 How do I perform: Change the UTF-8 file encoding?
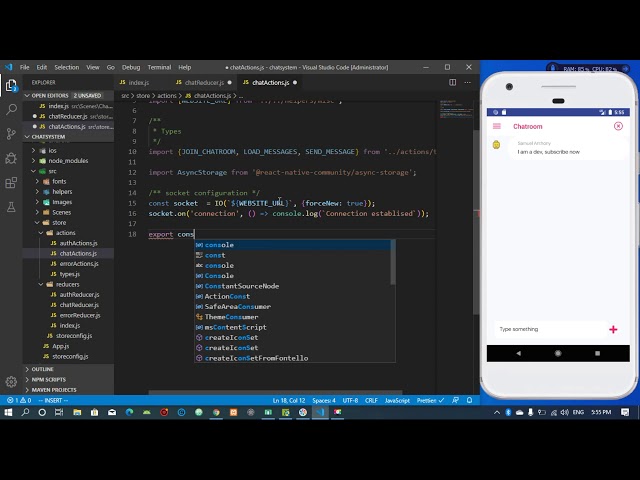coord(350,400)
